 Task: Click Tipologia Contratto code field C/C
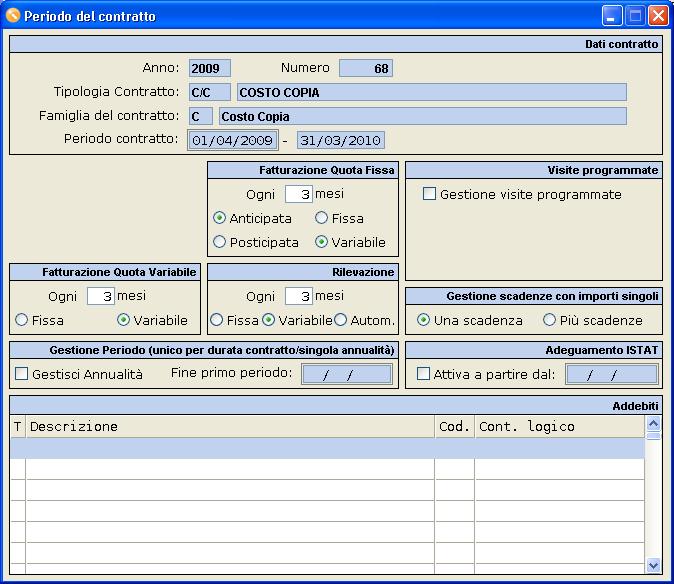coord(210,92)
